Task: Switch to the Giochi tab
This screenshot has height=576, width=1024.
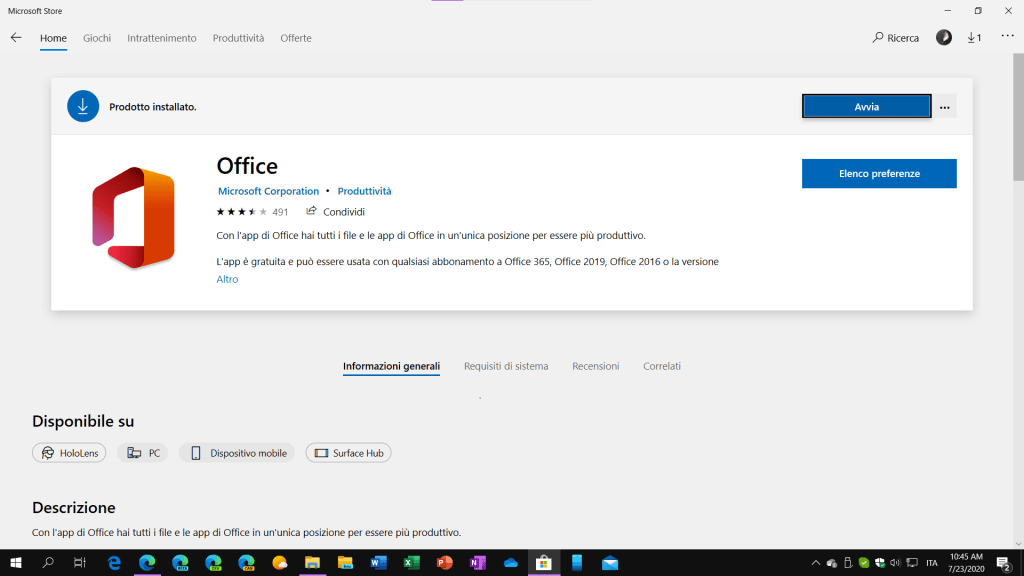Action: [x=97, y=38]
